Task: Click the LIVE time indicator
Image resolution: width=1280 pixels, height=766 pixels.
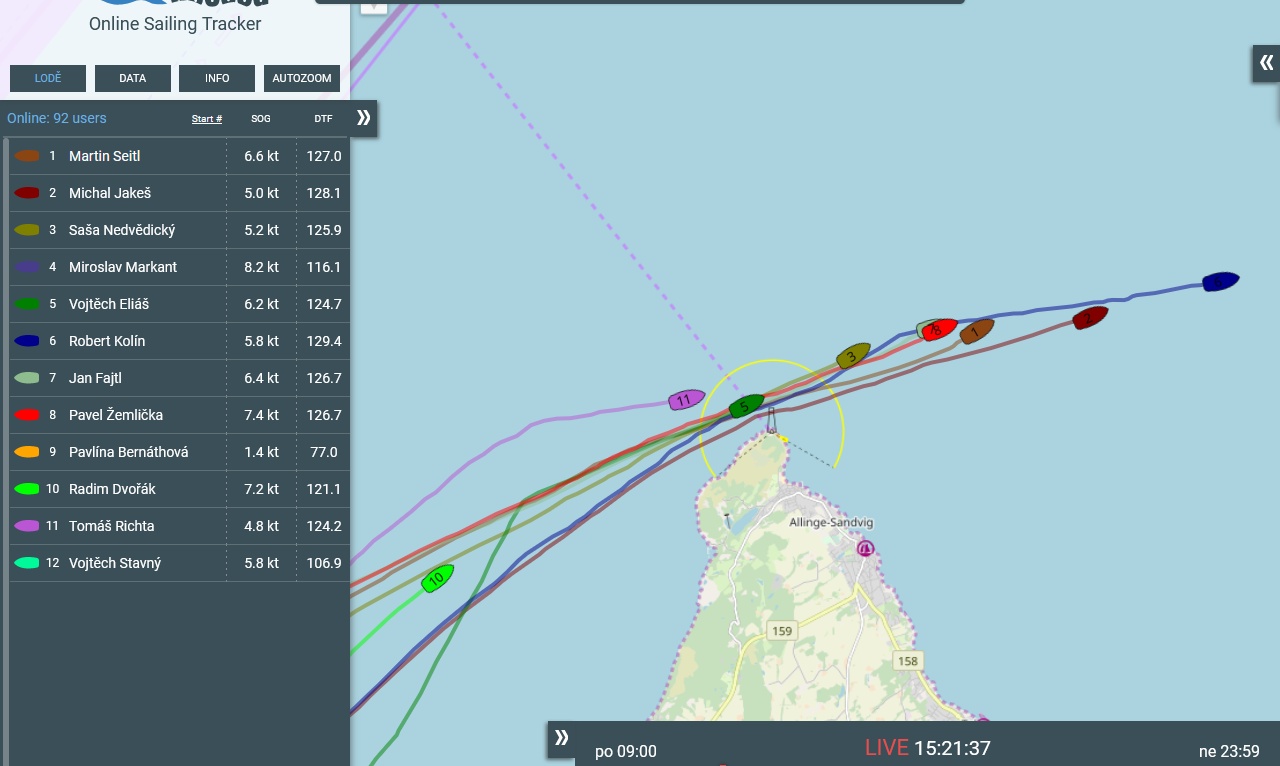Action: pos(928,748)
